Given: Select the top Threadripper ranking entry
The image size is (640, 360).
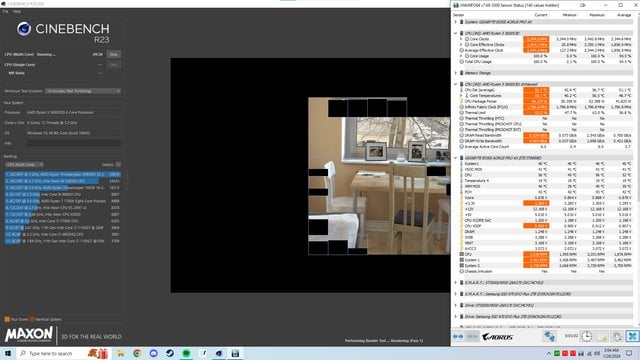Looking at the screenshot, I should (x=62, y=174).
